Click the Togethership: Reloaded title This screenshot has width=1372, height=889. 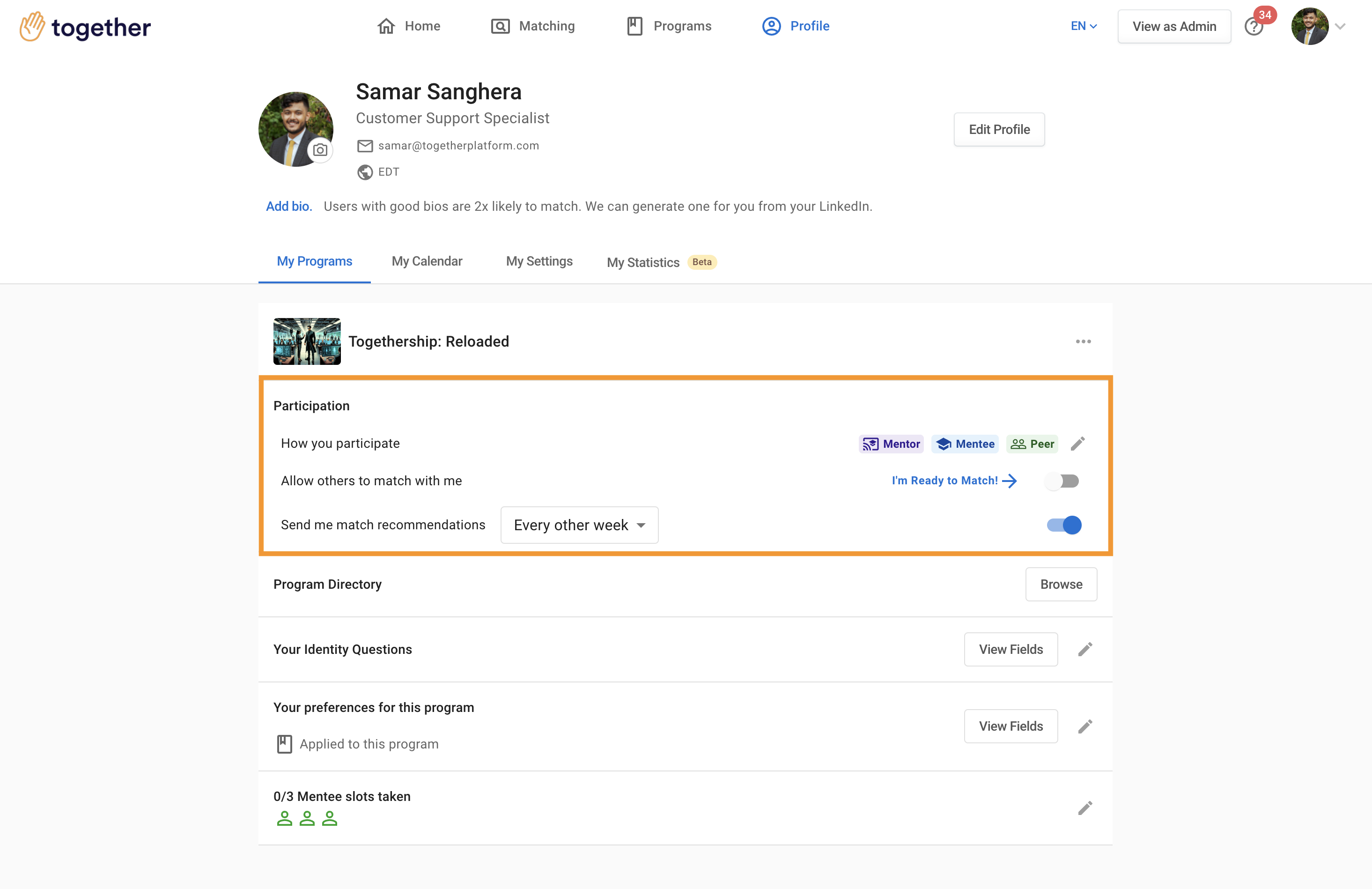tap(429, 341)
